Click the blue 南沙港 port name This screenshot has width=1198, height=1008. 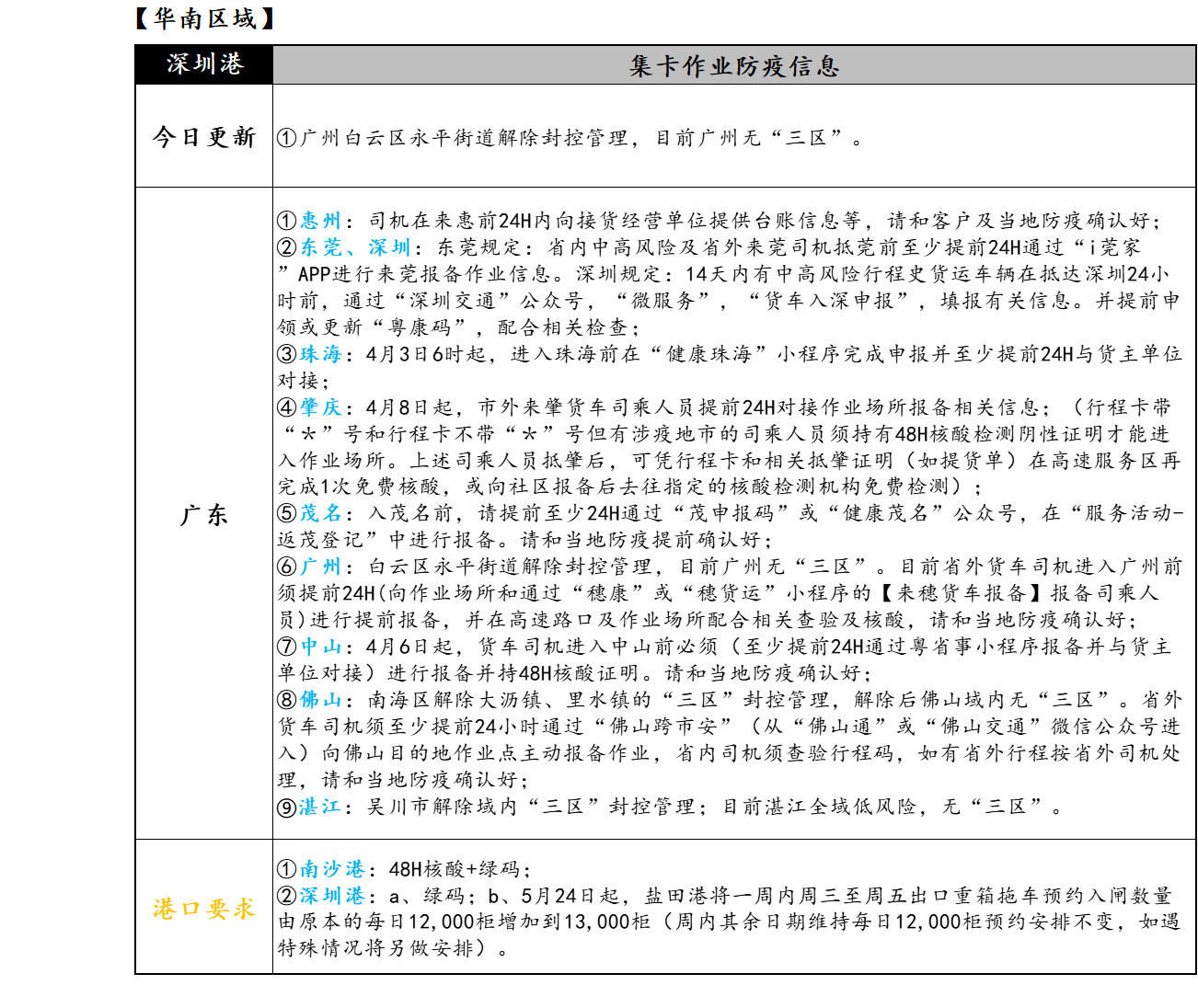332,869
